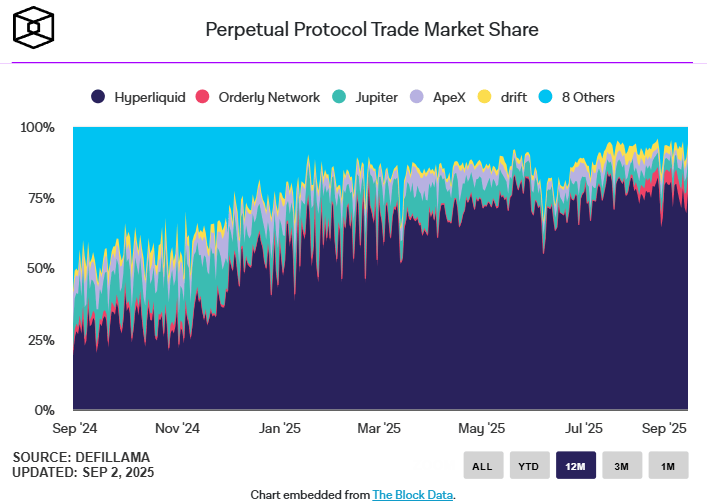
Task: Hide the Jupiter series via its teal dot
Action: click(339, 96)
